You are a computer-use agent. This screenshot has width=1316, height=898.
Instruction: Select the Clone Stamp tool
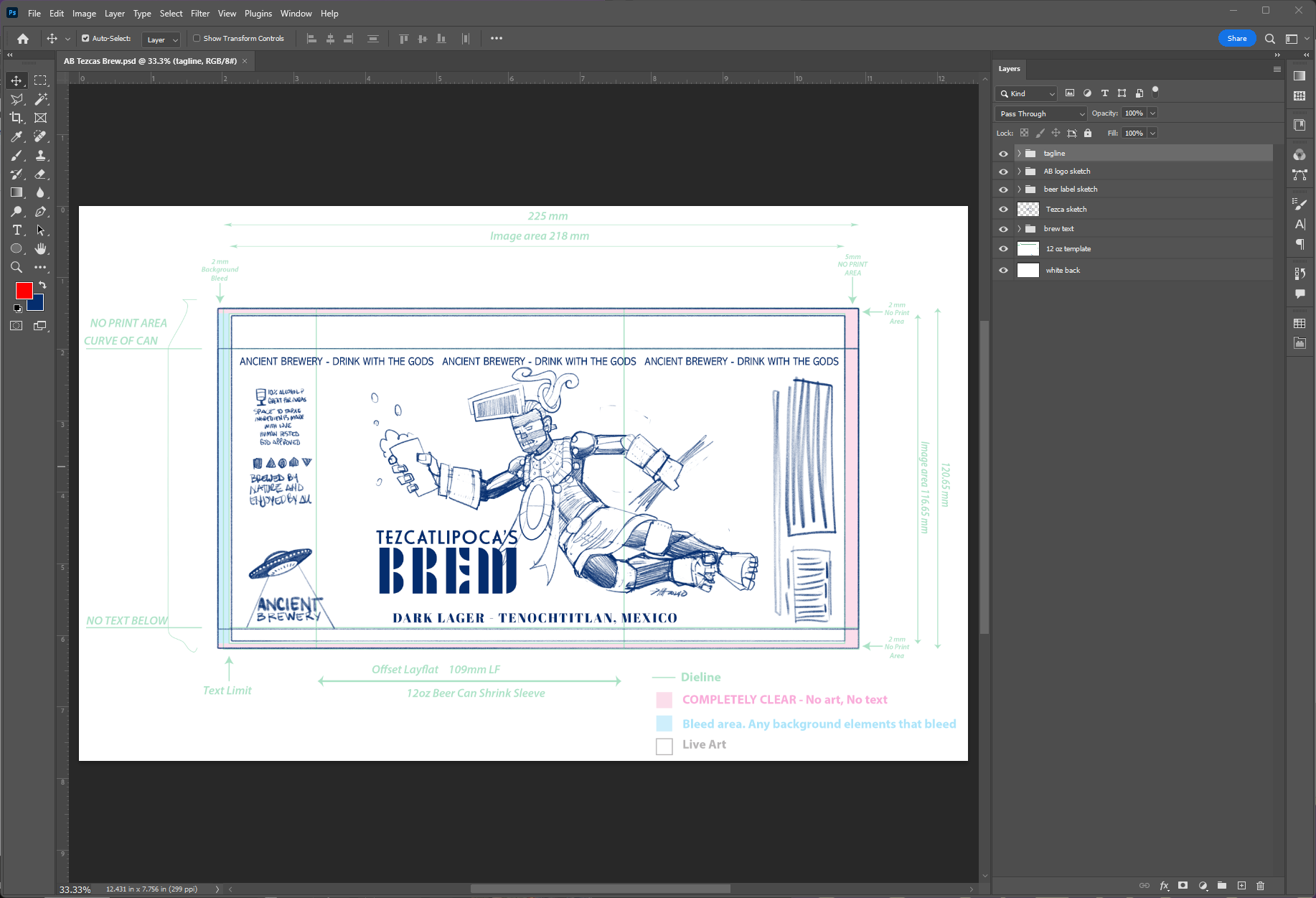[x=40, y=155]
